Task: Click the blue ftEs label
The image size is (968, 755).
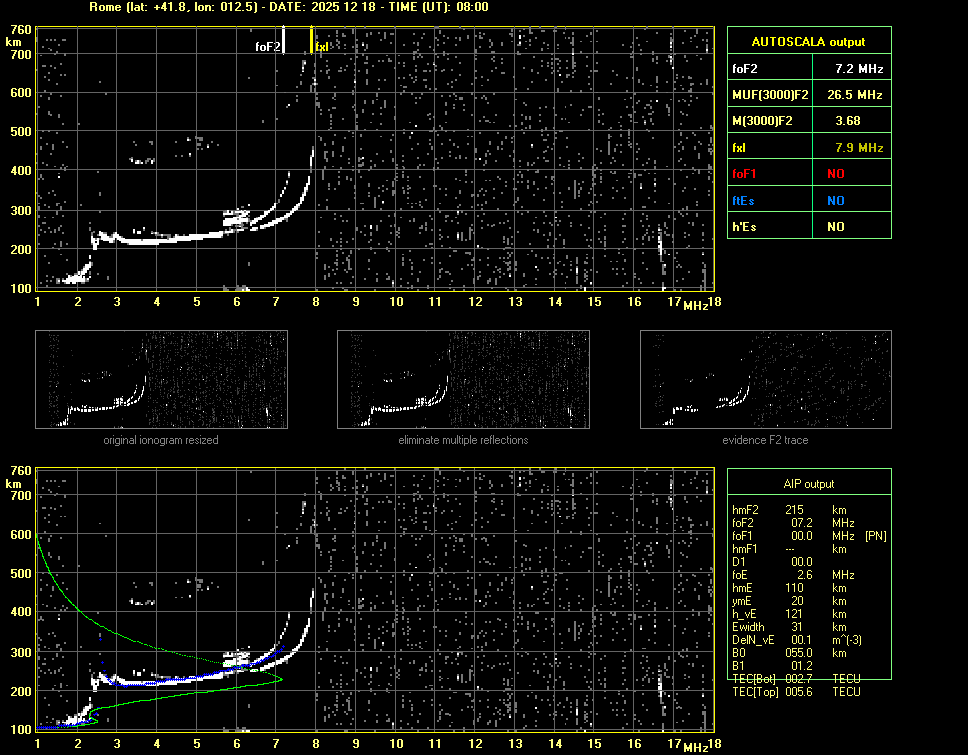Action: [x=745, y=201]
